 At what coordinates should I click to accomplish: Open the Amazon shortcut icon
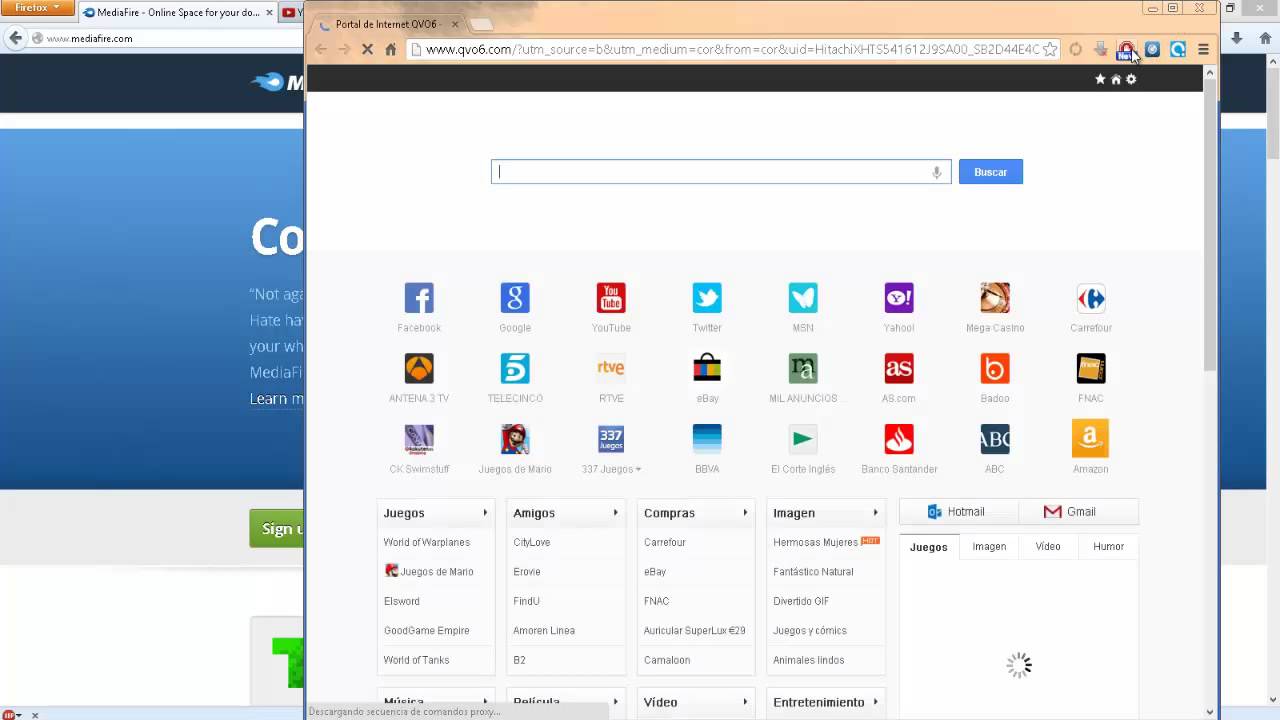[x=1091, y=439]
